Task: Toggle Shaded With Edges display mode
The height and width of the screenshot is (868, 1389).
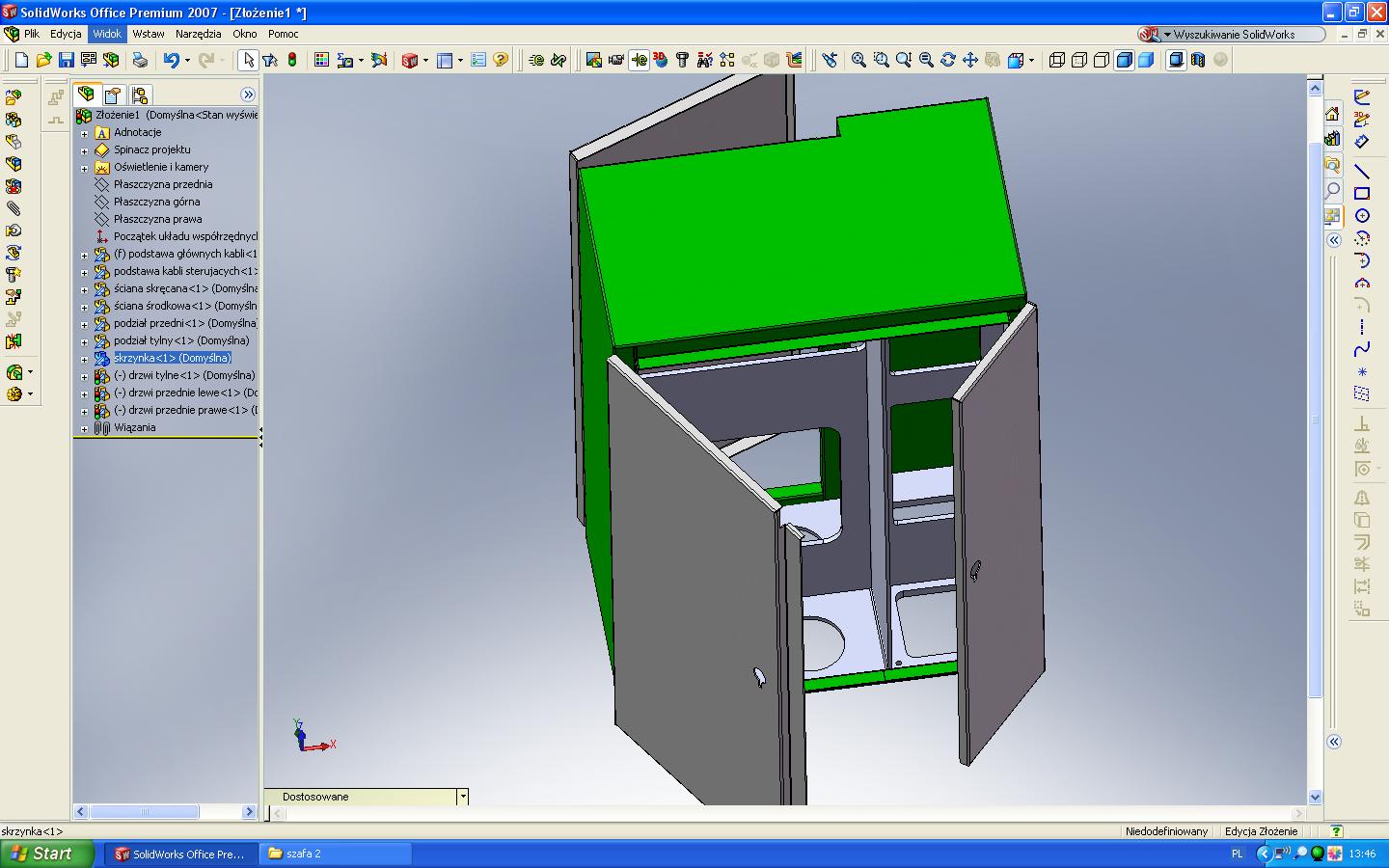Action: click(x=1124, y=60)
